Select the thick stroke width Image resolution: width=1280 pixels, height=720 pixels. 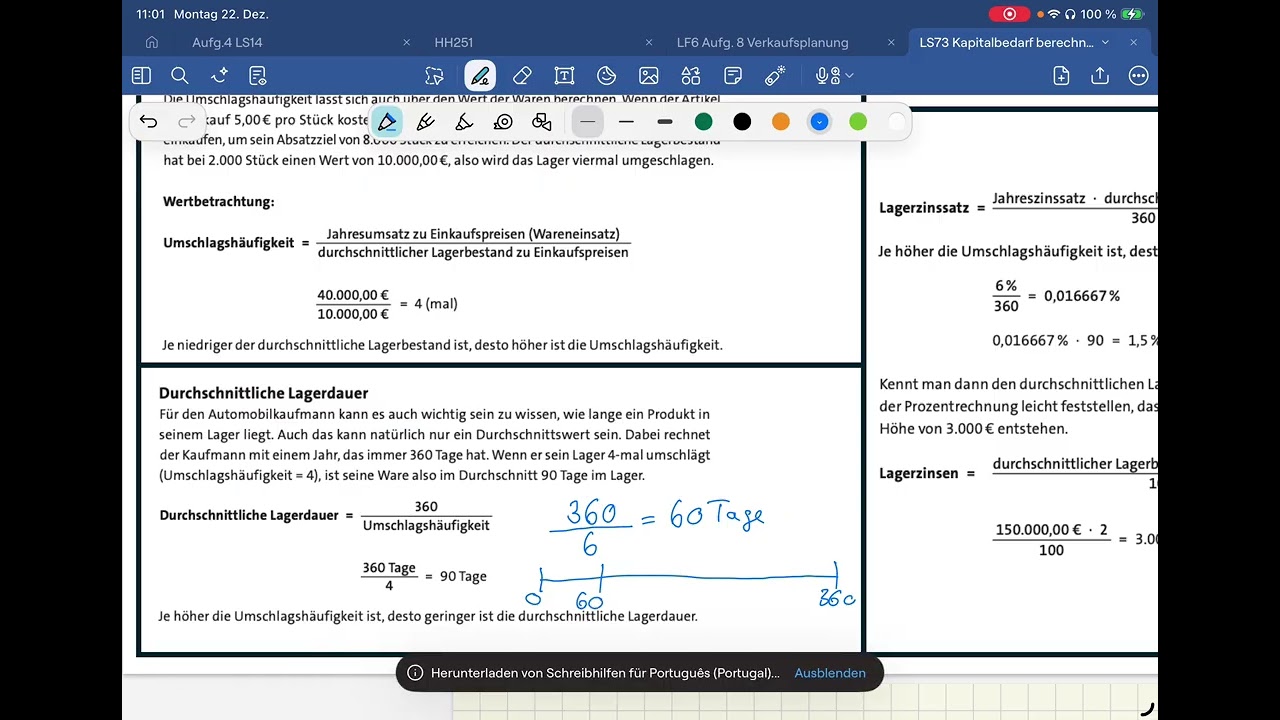tap(665, 122)
